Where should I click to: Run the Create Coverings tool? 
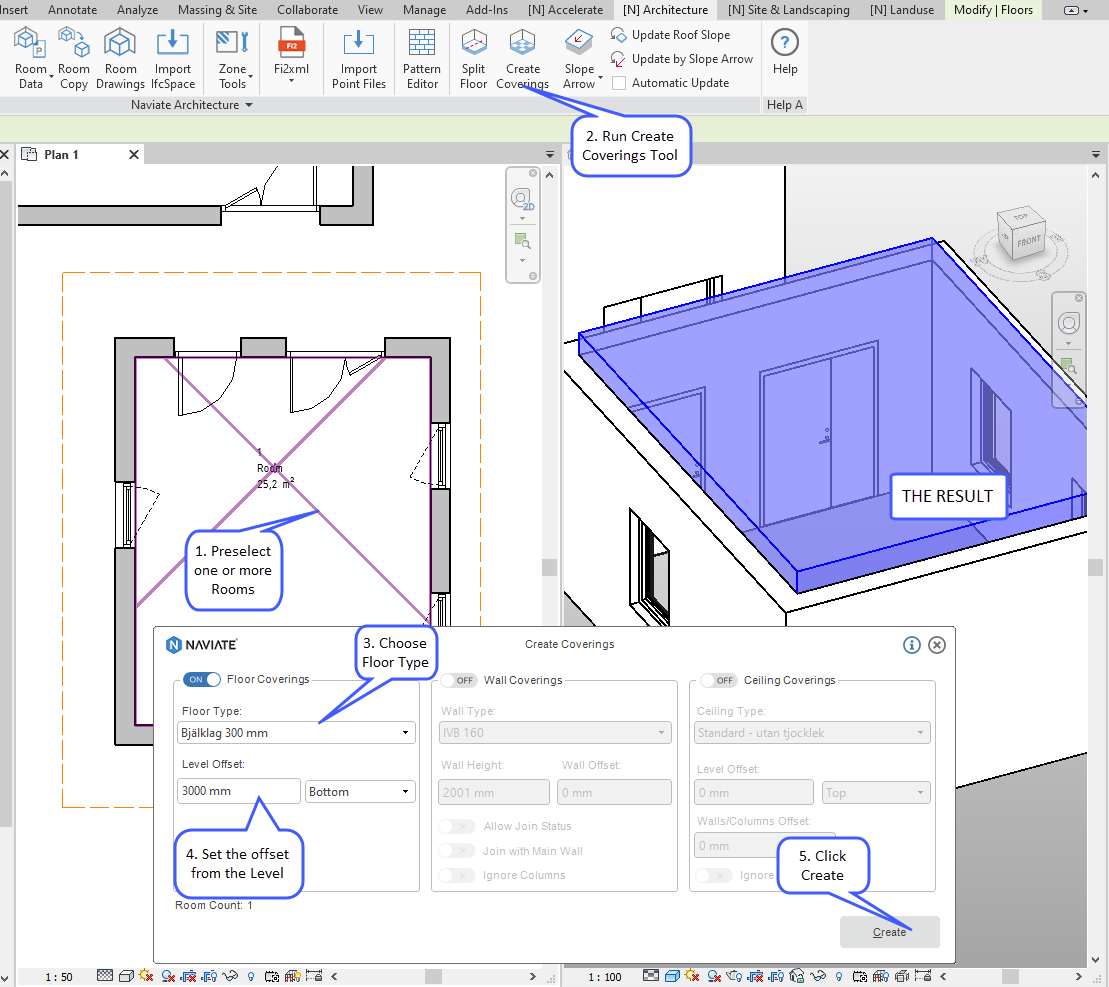coord(522,57)
